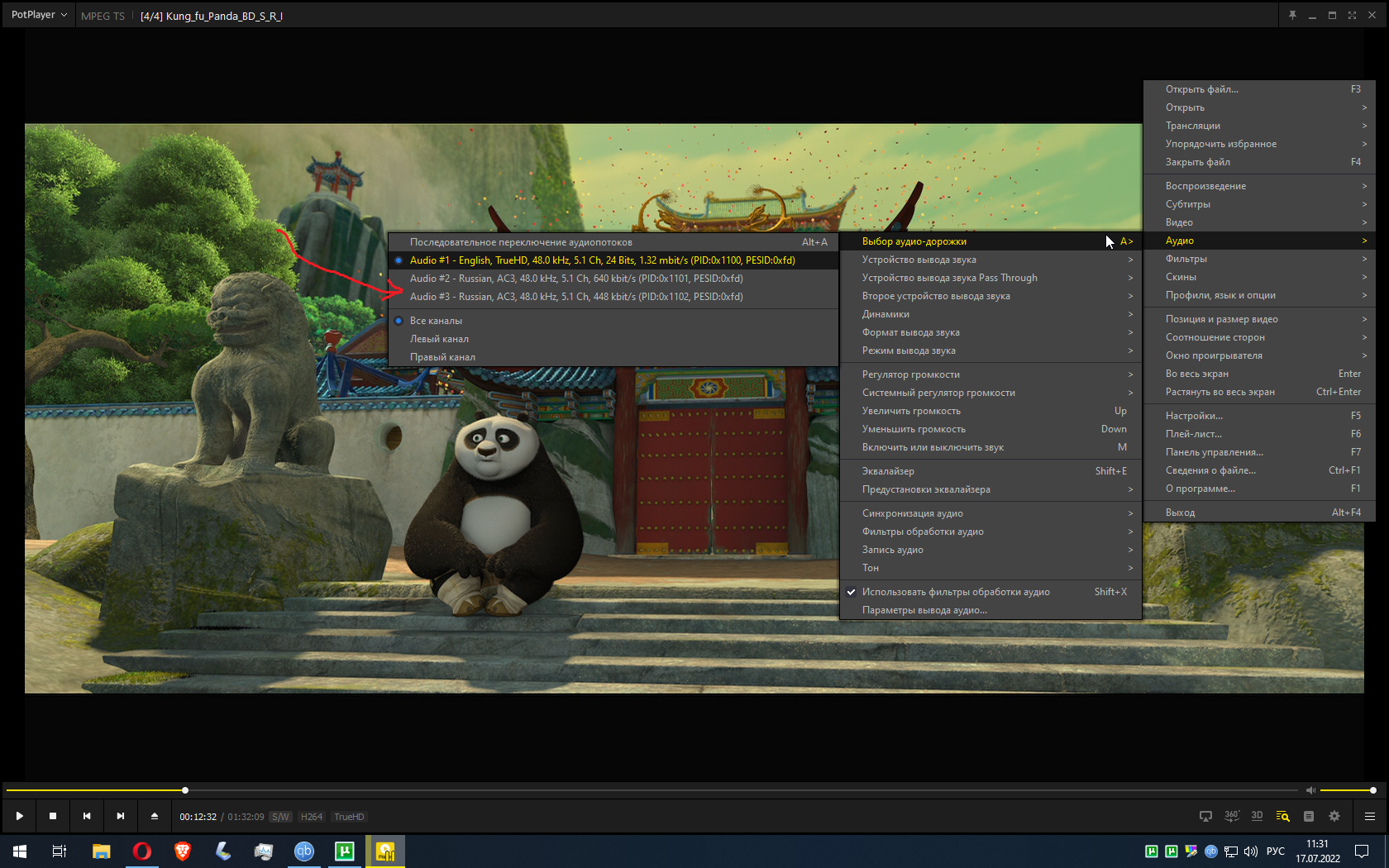Open 'Аудио' entry in main menu
The image size is (1389, 868).
tap(1259, 241)
